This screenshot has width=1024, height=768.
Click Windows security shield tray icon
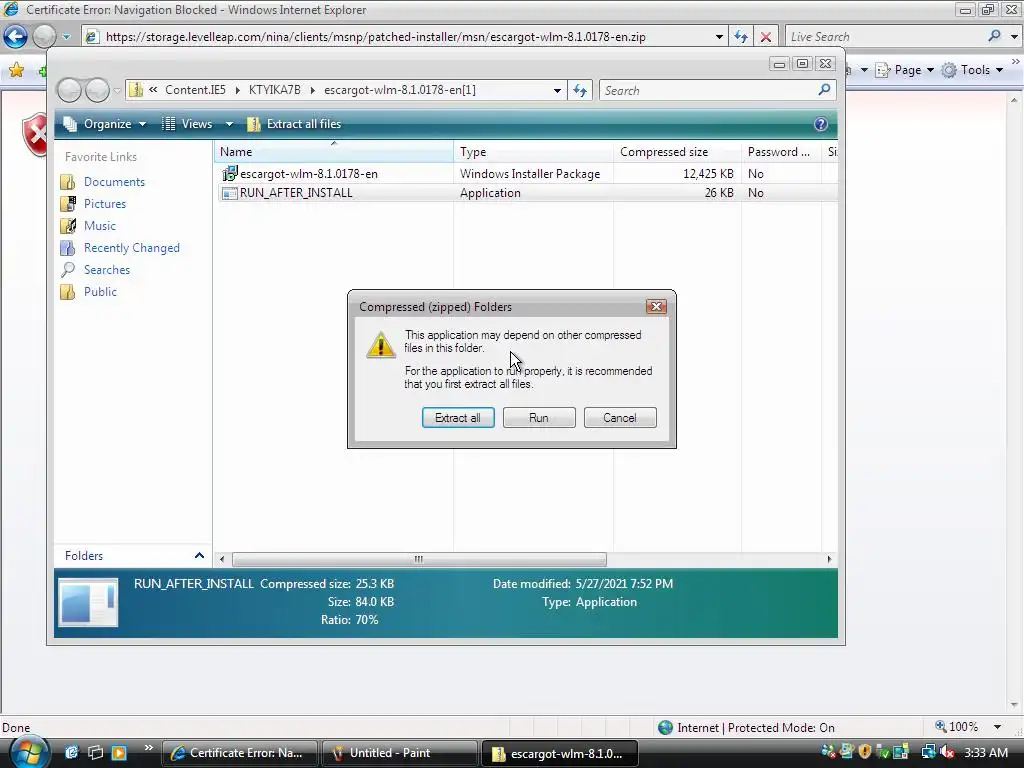point(865,753)
